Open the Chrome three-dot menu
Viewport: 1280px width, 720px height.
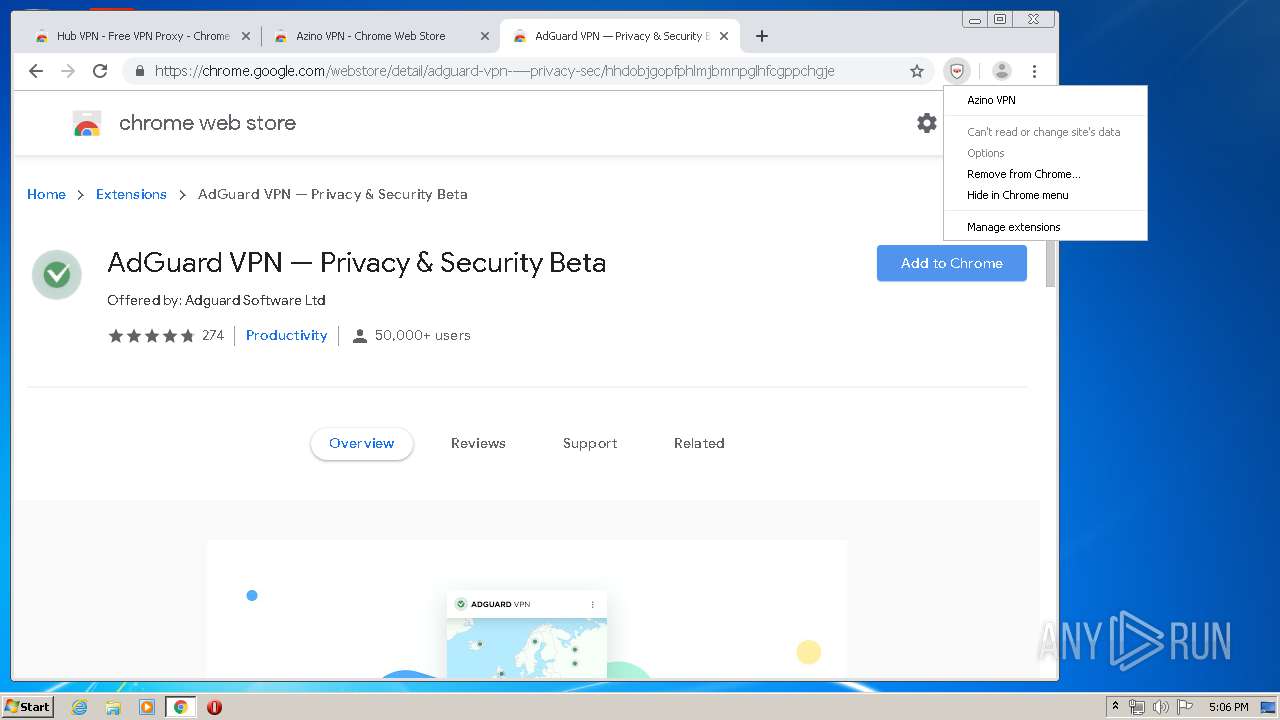(1034, 71)
